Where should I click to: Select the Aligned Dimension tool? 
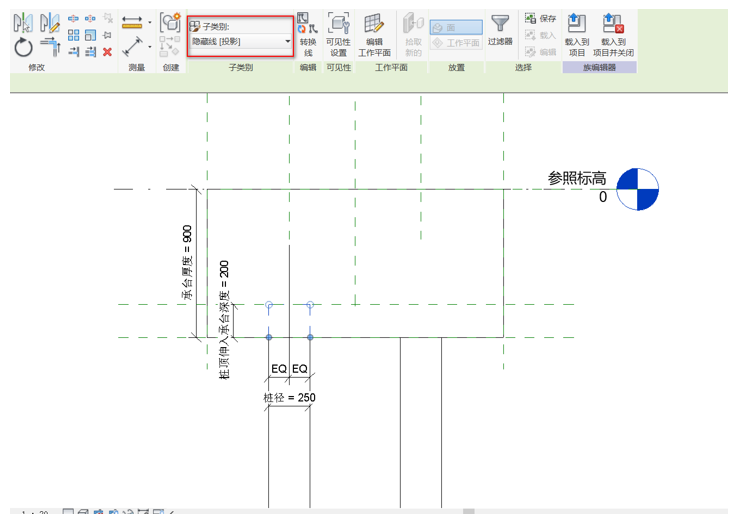(x=132, y=47)
